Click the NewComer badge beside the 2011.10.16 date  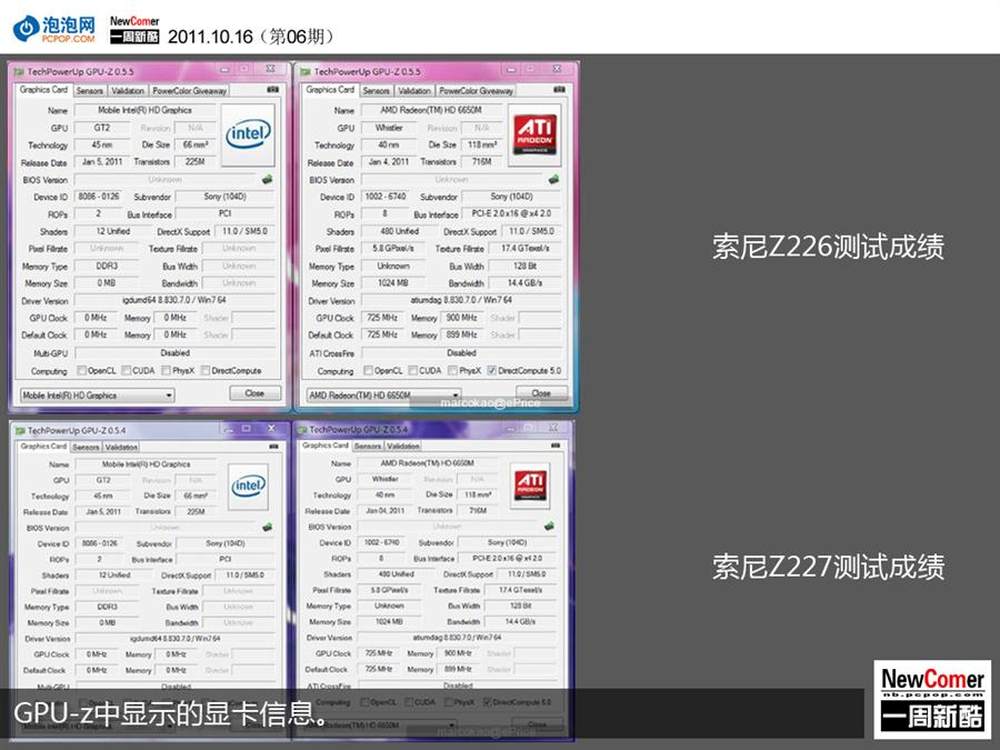click(134, 29)
